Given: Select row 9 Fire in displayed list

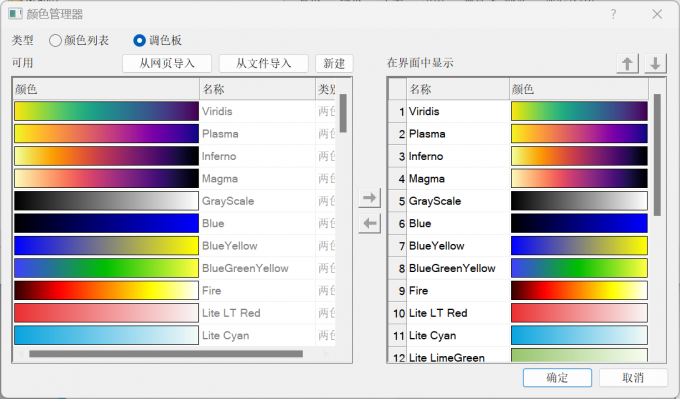Looking at the screenshot, I should pos(518,291).
